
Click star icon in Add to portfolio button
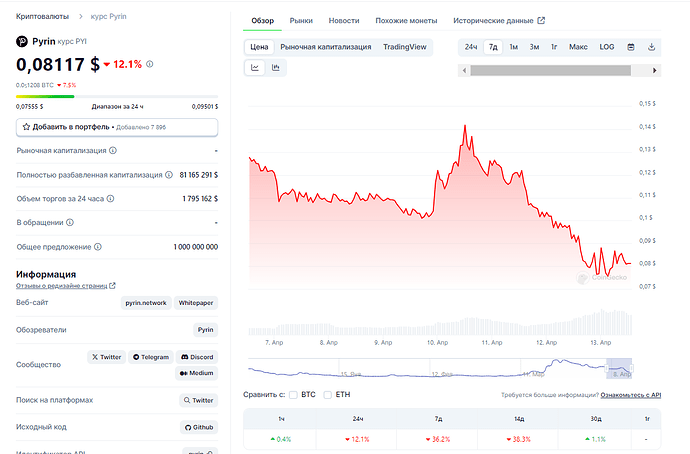coord(26,127)
